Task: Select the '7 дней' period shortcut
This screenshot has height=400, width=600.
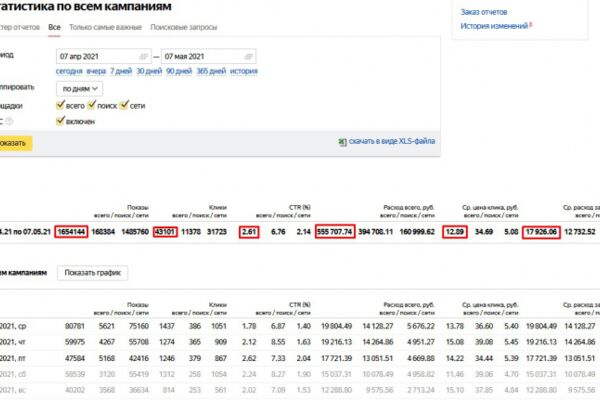Action: point(121,71)
